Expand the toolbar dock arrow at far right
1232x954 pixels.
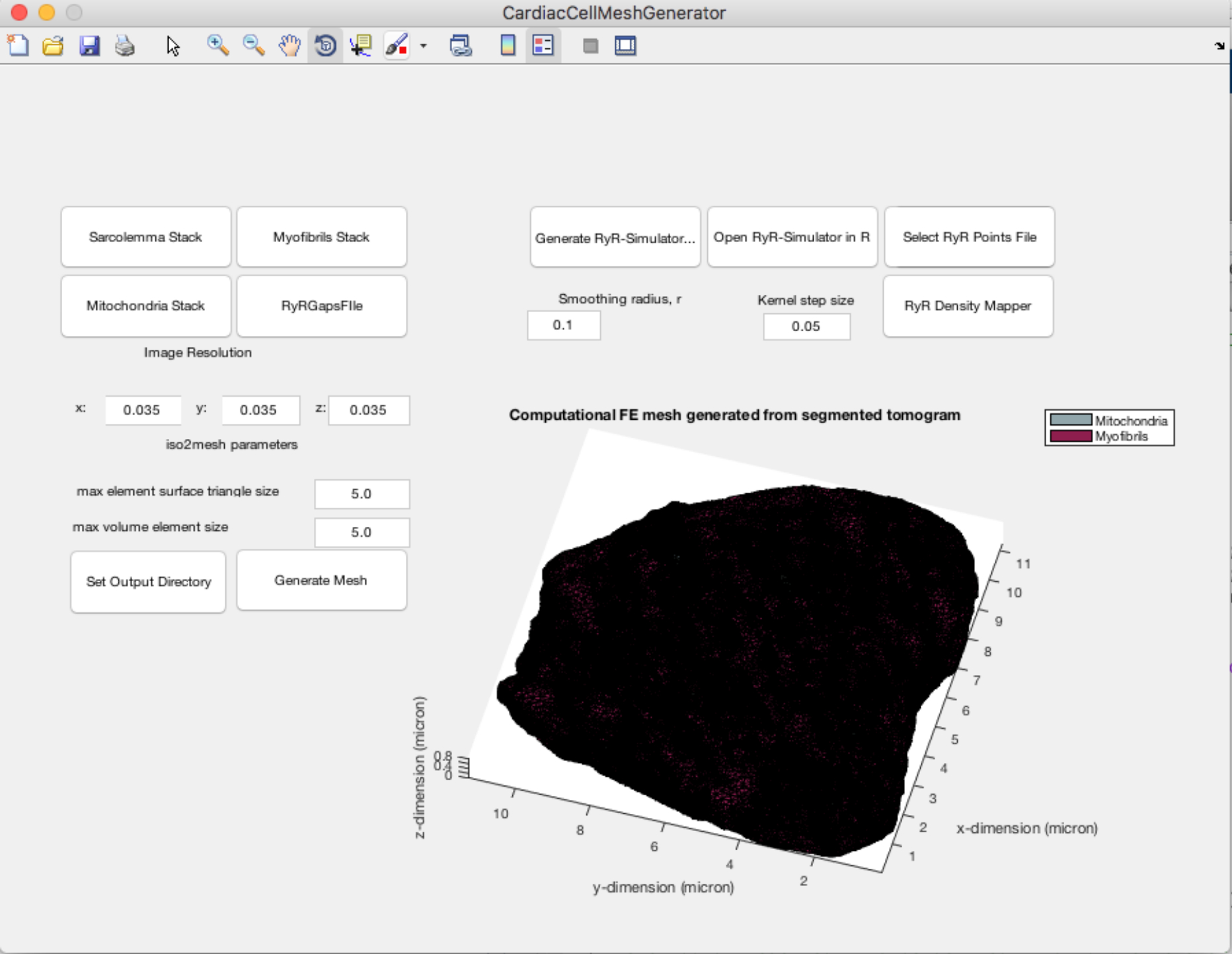(1219, 46)
